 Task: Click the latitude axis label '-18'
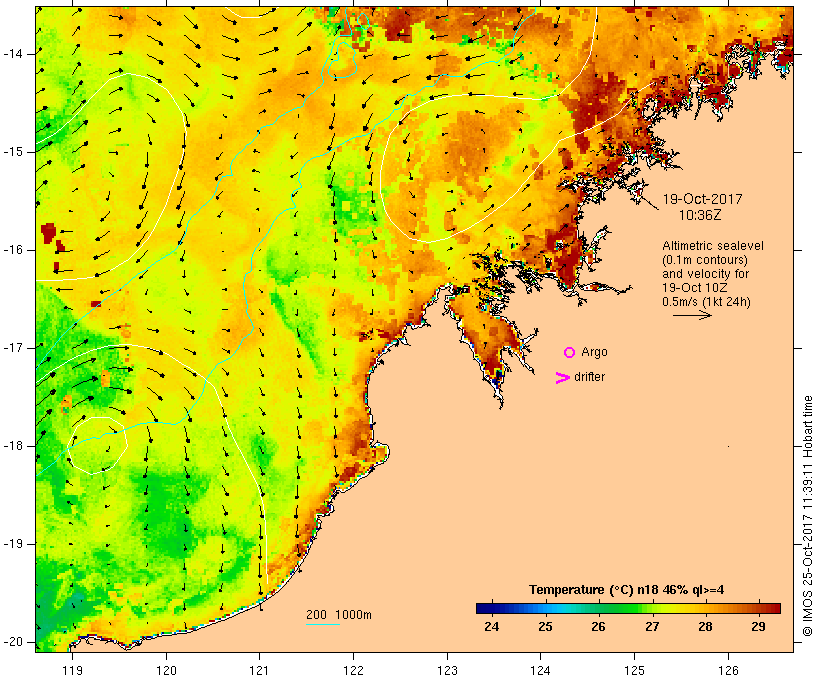coord(12,446)
